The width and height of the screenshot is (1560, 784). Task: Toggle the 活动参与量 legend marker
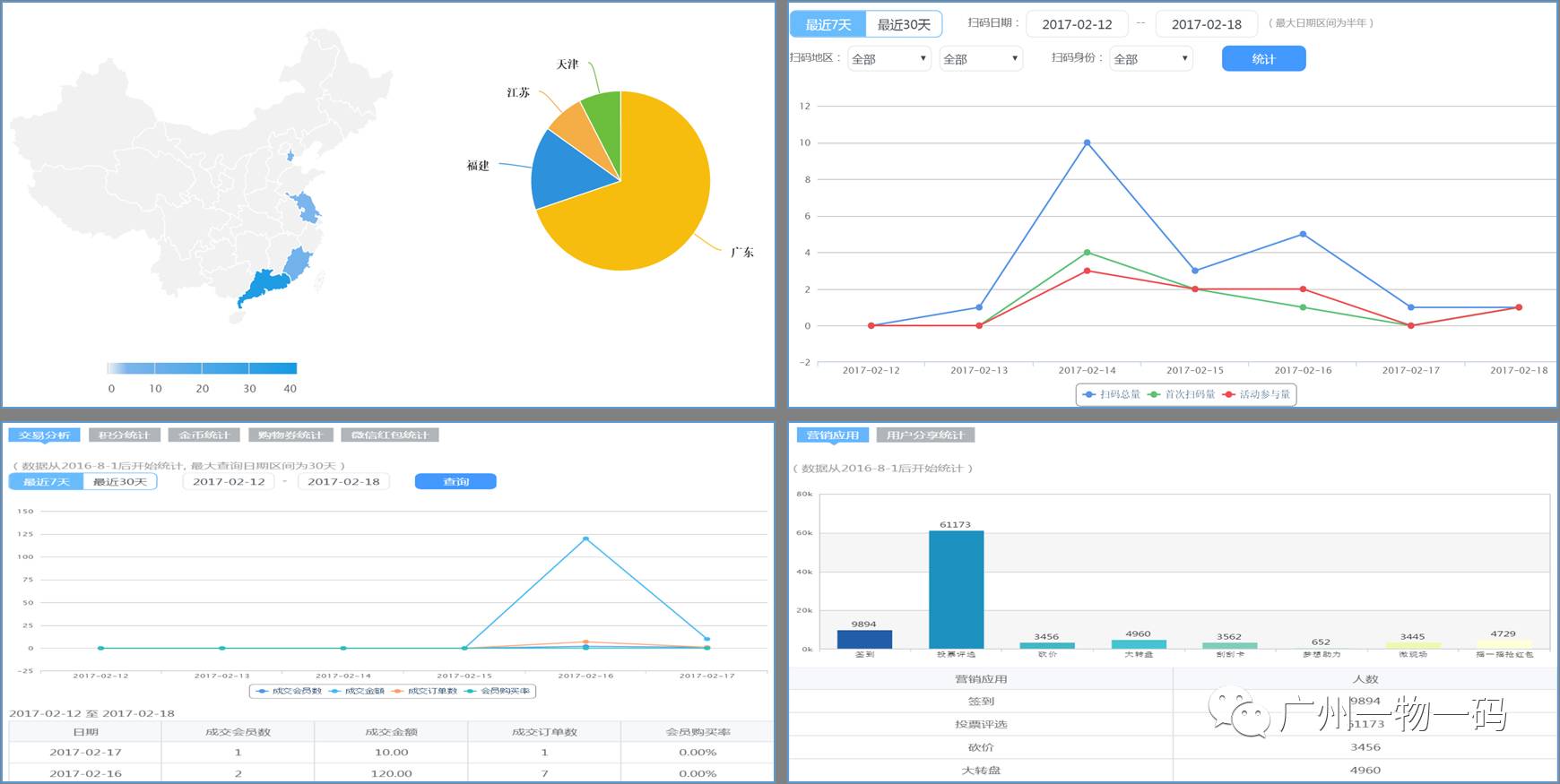tap(1228, 394)
